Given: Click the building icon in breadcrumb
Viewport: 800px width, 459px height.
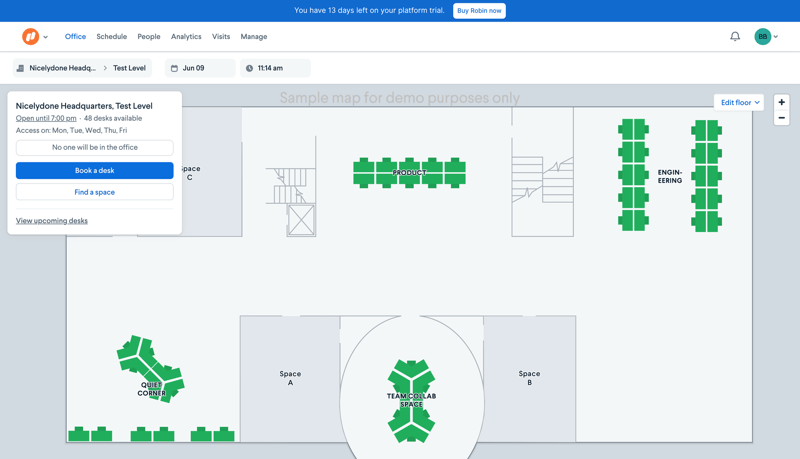Looking at the screenshot, I should (20, 68).
